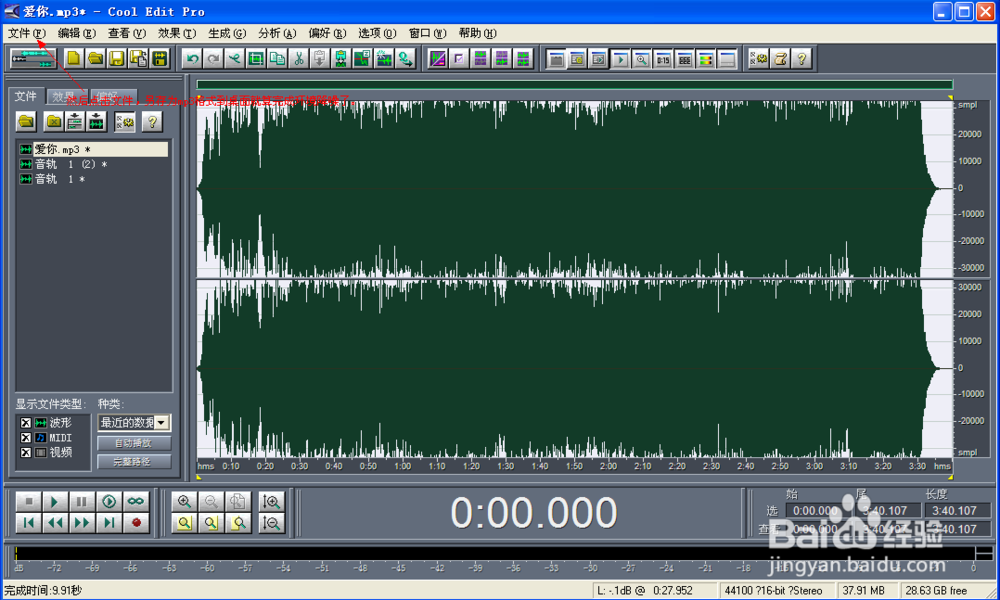Viewport: 1000px width, 600px height.
Task: Click the file panel help question mark
Action: click(152, 121)
